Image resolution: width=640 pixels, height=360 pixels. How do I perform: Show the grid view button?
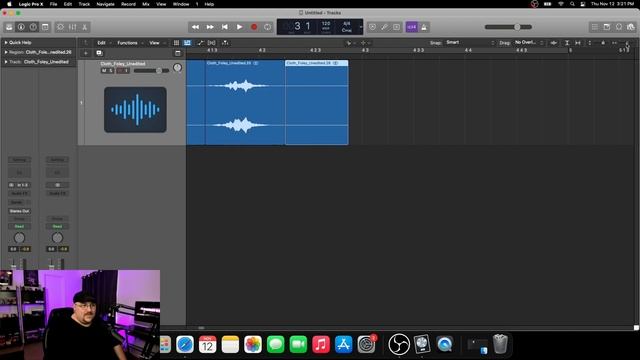[x=176, y=43]
